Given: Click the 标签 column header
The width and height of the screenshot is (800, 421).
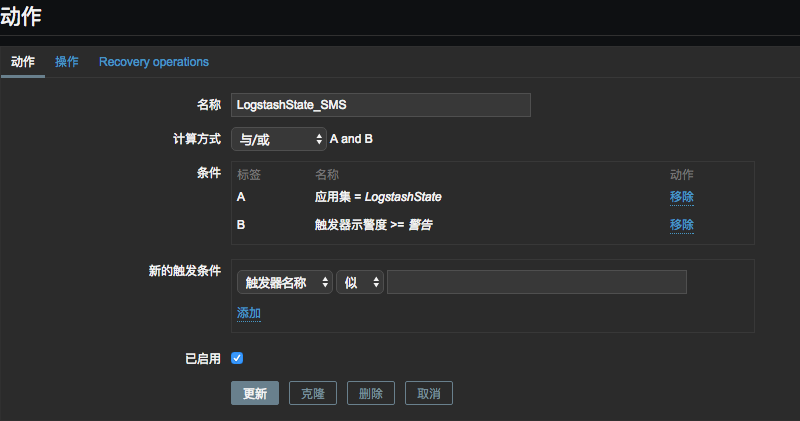Looking at the screenshot, I should tap(249, 175).
